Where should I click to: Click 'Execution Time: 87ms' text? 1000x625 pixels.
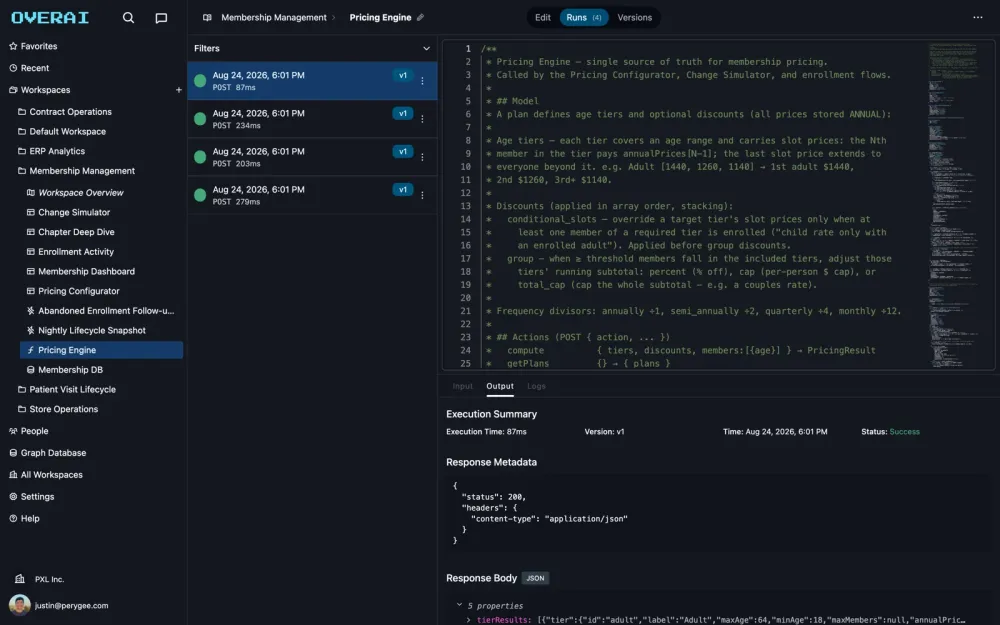486,432
